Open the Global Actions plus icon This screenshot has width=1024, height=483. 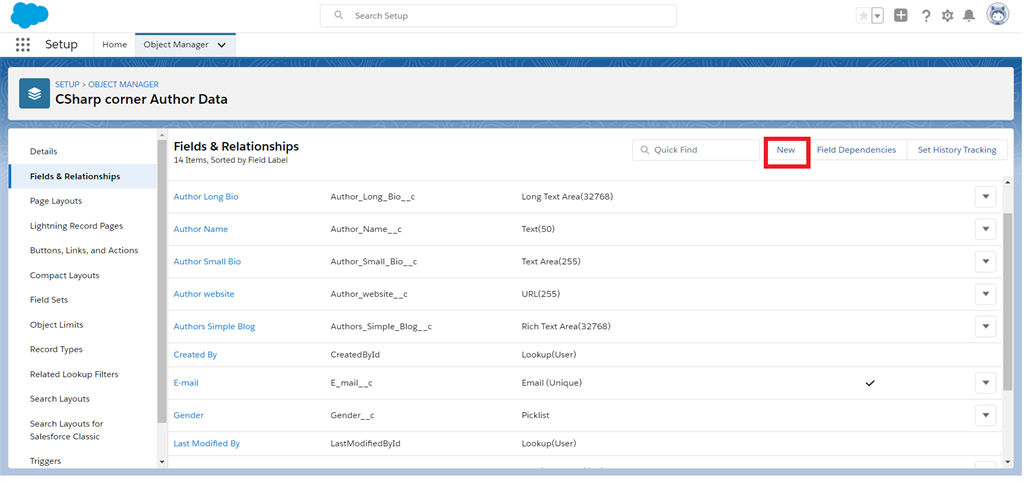pyautogui.click(x=901, y=16)
